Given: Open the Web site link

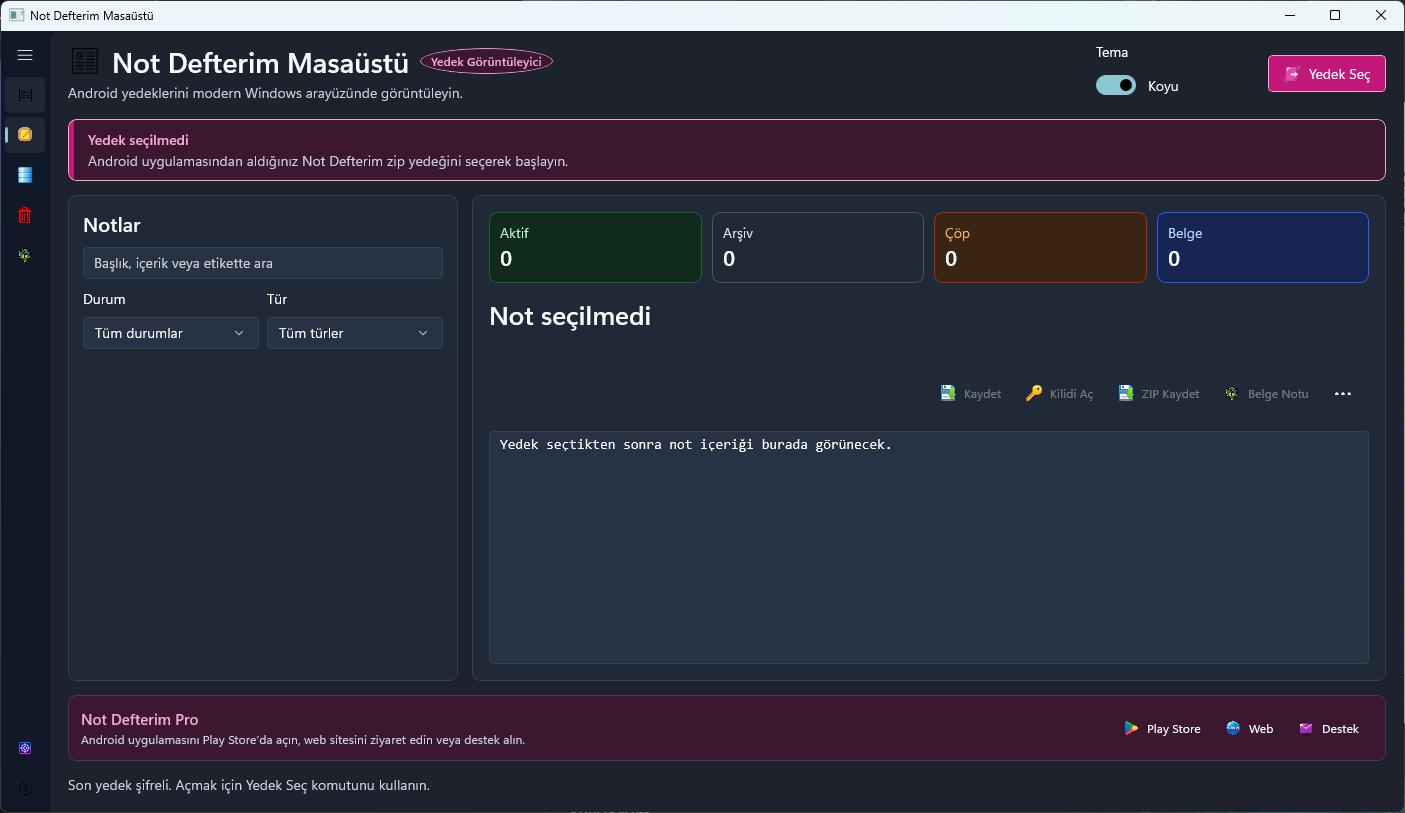Looking at the screenshot, I should 1250,729.
